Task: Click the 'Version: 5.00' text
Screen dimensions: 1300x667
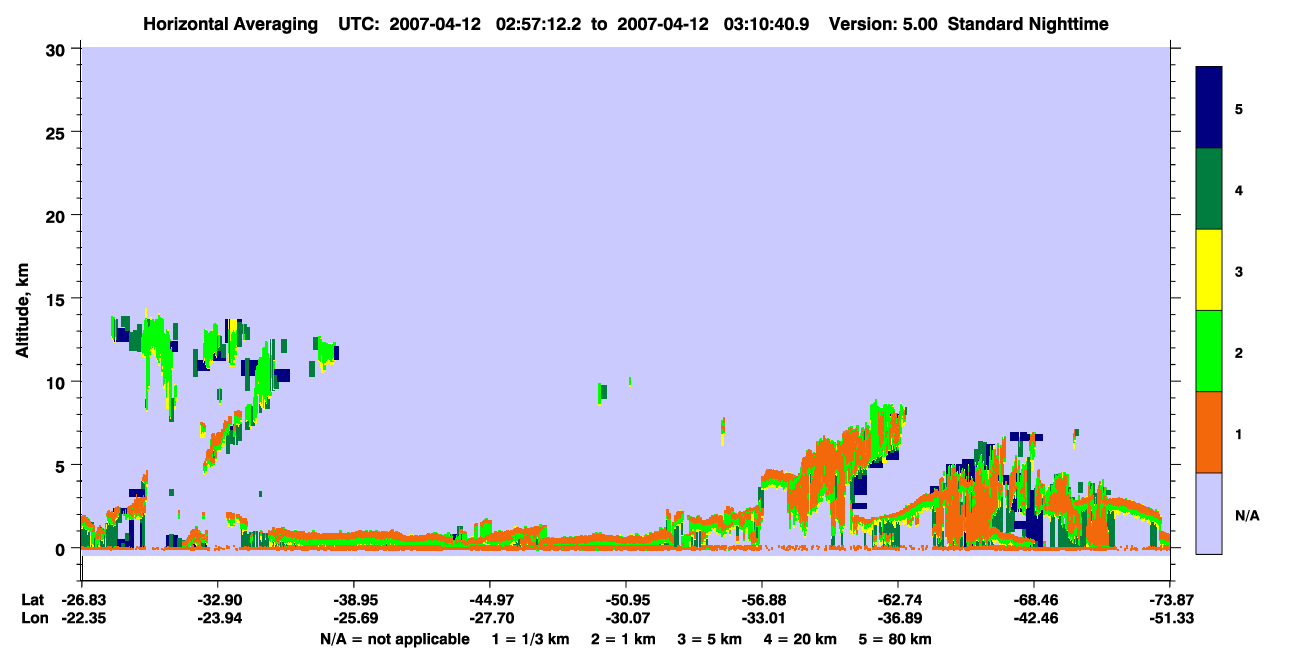Action: coord(884,24)
